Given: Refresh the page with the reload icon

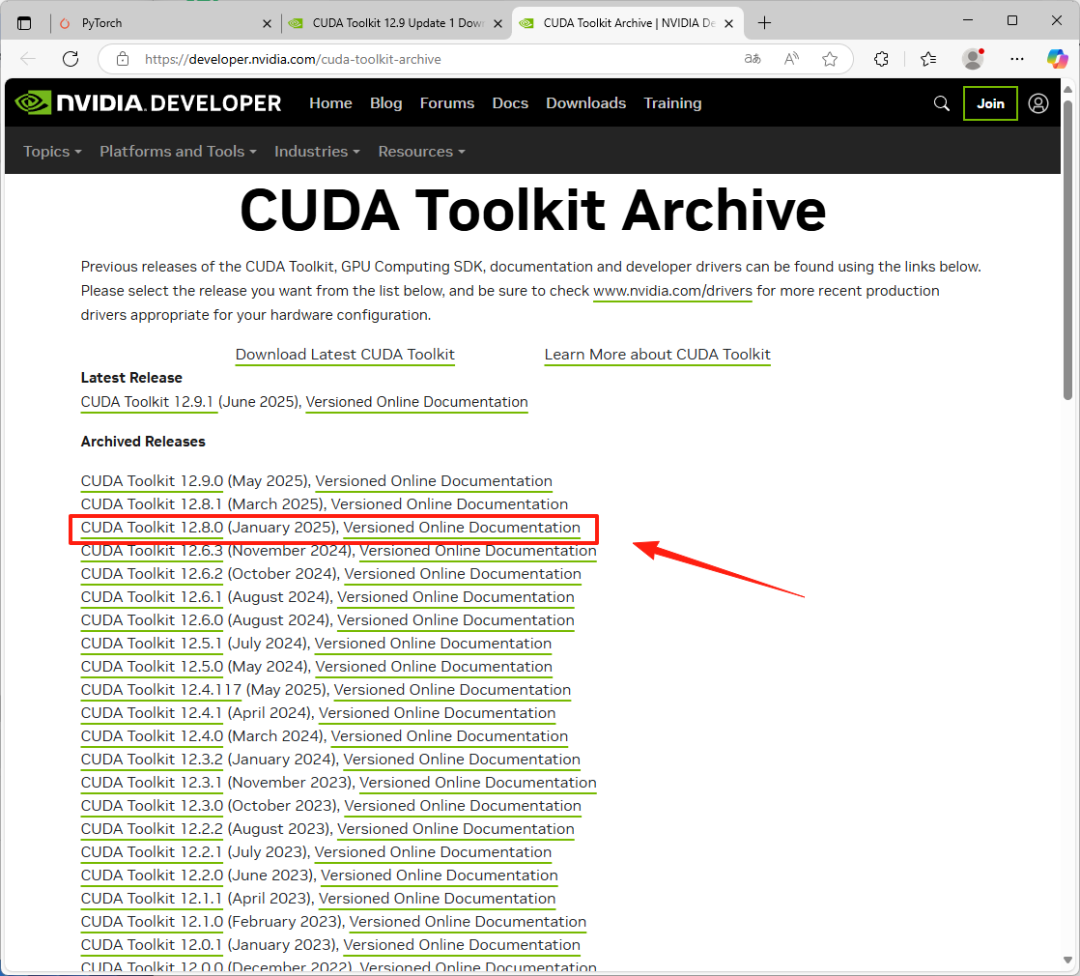Looking at the screenshot, I should [x=70, y=59].
